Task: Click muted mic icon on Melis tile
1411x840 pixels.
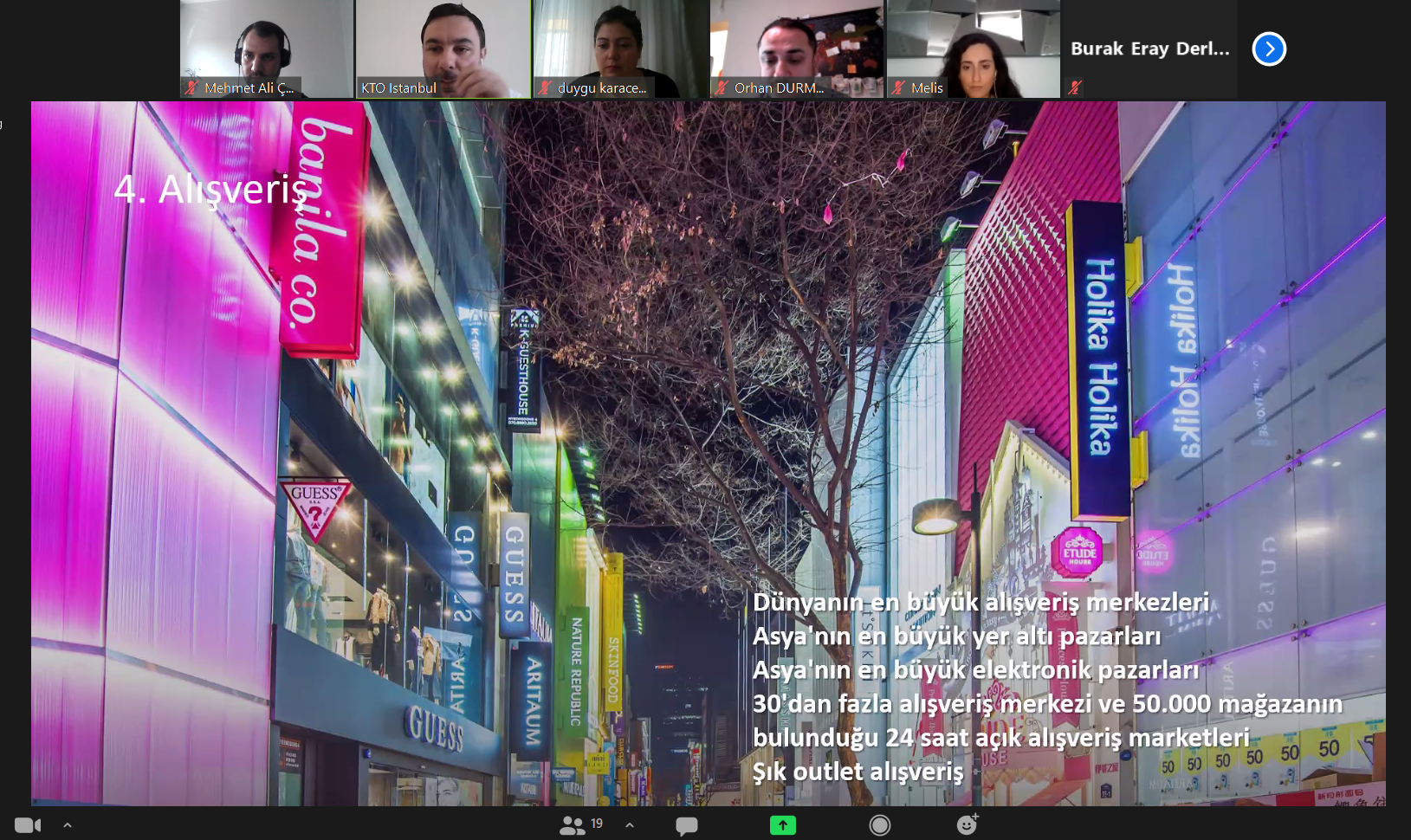Action: coord(898,87)
